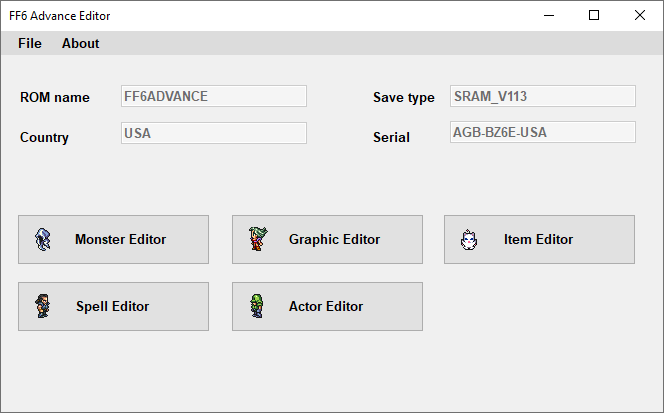Click the ROM name field showing FF6ADVANCE

point(214,96)
